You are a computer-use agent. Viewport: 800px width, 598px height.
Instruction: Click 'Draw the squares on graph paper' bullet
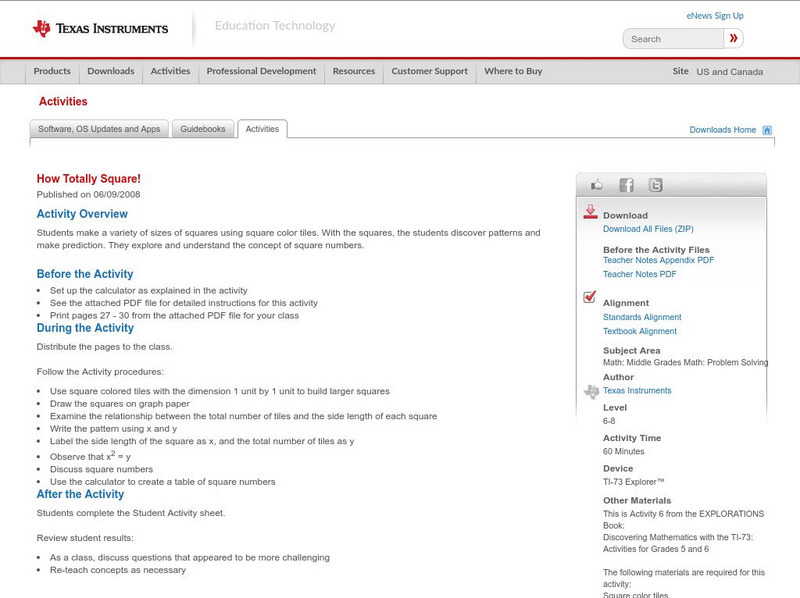click(119, 404)
